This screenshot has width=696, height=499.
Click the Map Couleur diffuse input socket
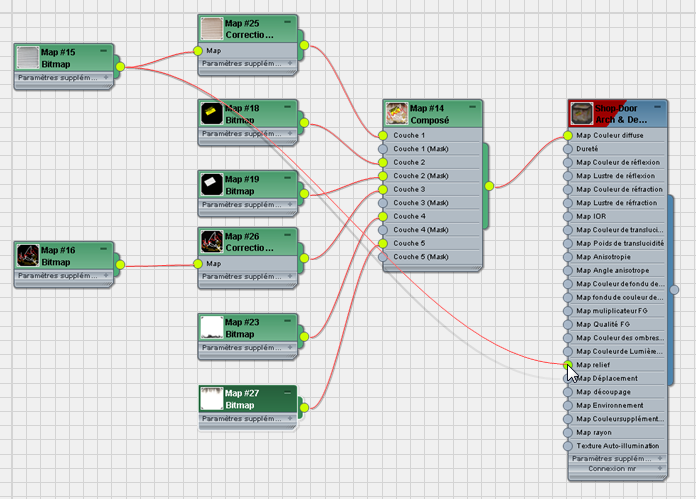[x=568, y=135]
